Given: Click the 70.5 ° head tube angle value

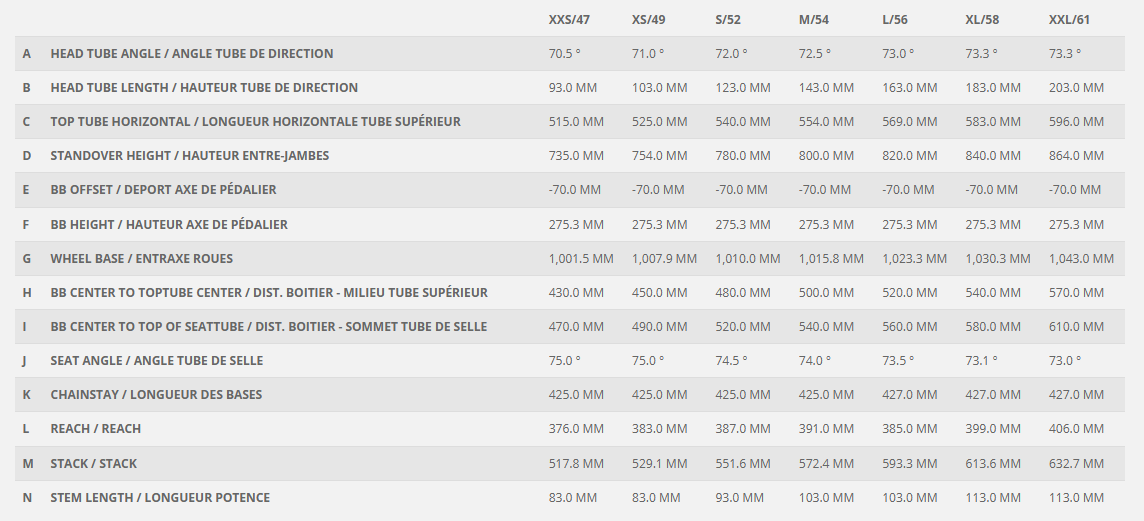Looking at the screenshot, I should tap(565, 54).
